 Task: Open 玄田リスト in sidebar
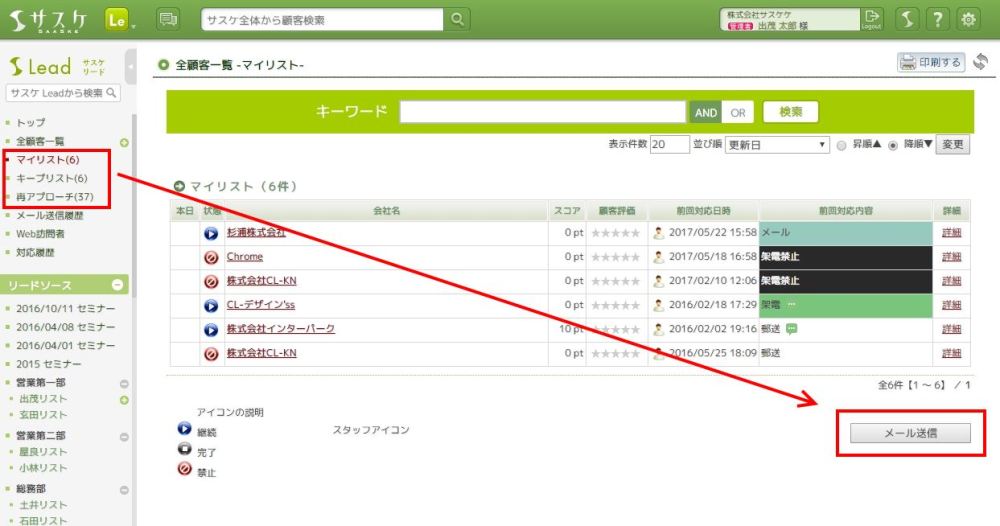[x=43, y=415]
